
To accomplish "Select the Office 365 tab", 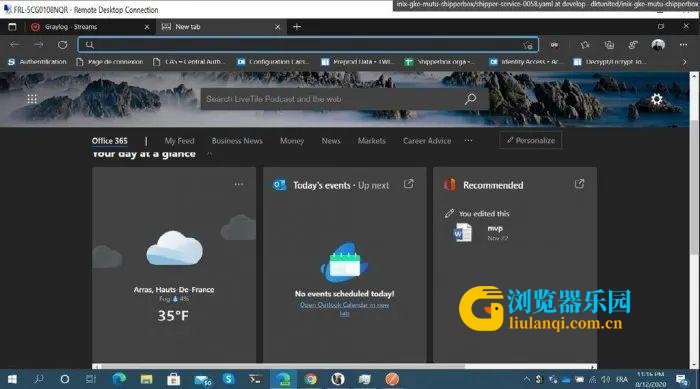I will click(x=109, y=141).
